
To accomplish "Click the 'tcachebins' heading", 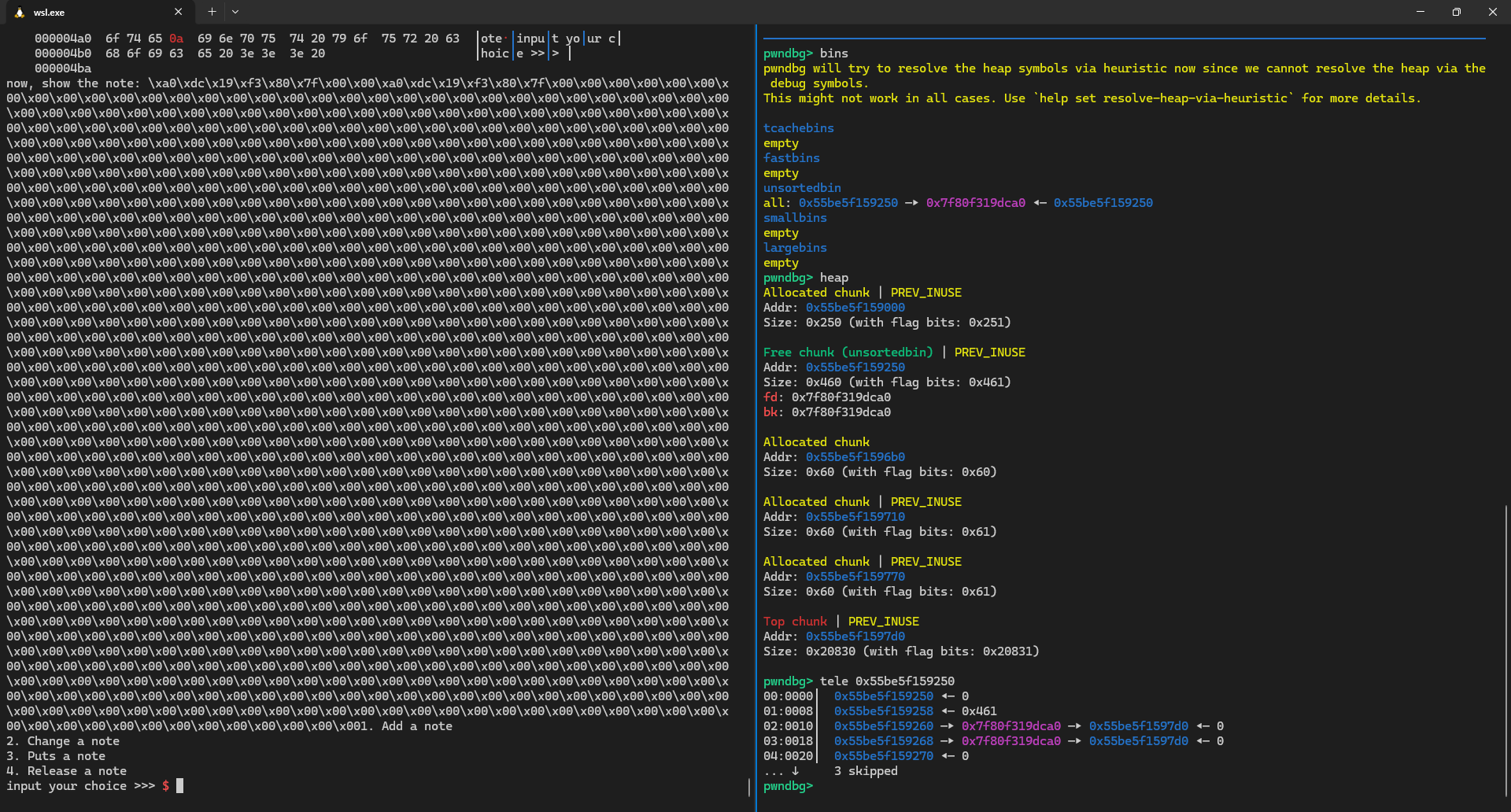I will click(x=799, y=128).
